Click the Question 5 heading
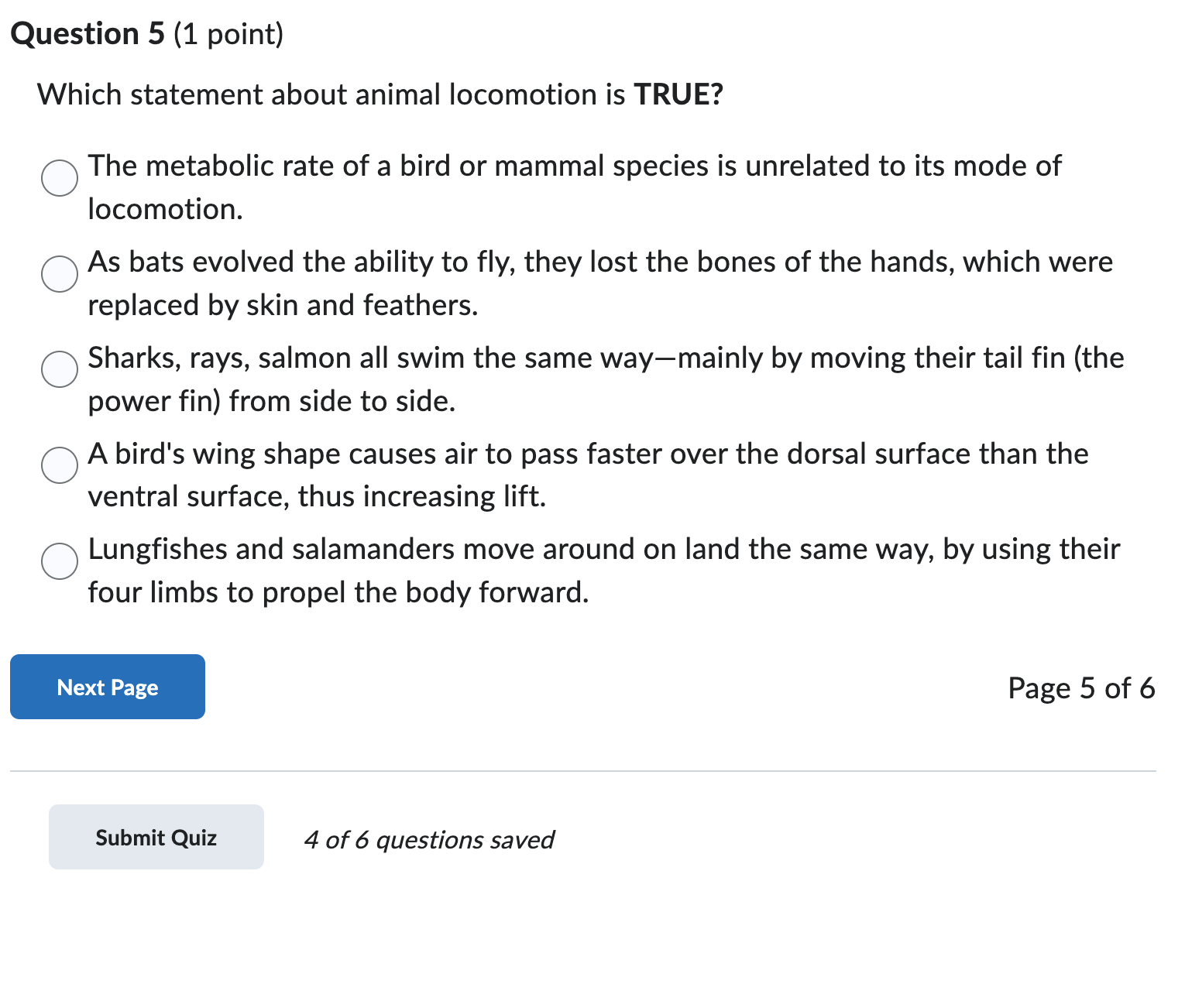 [x=147, y=33]
